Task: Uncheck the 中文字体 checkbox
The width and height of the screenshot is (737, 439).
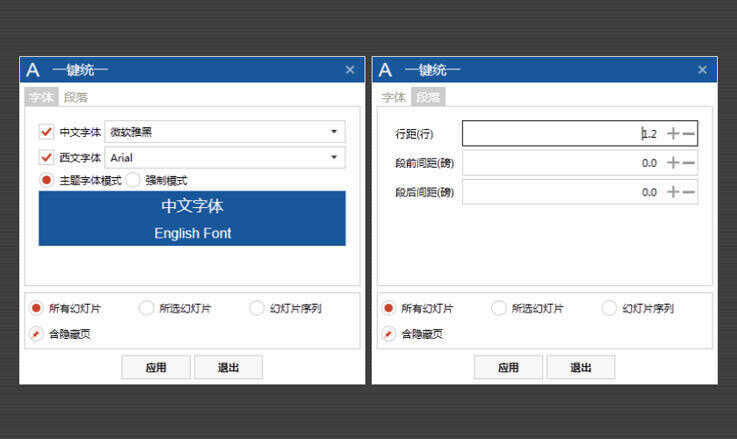Action: [x=46, y=132]
